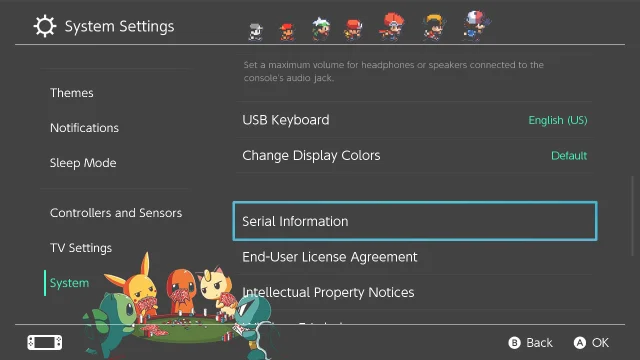Click the A button OK icon
The image size is (640, 360).
coord(580,343)
